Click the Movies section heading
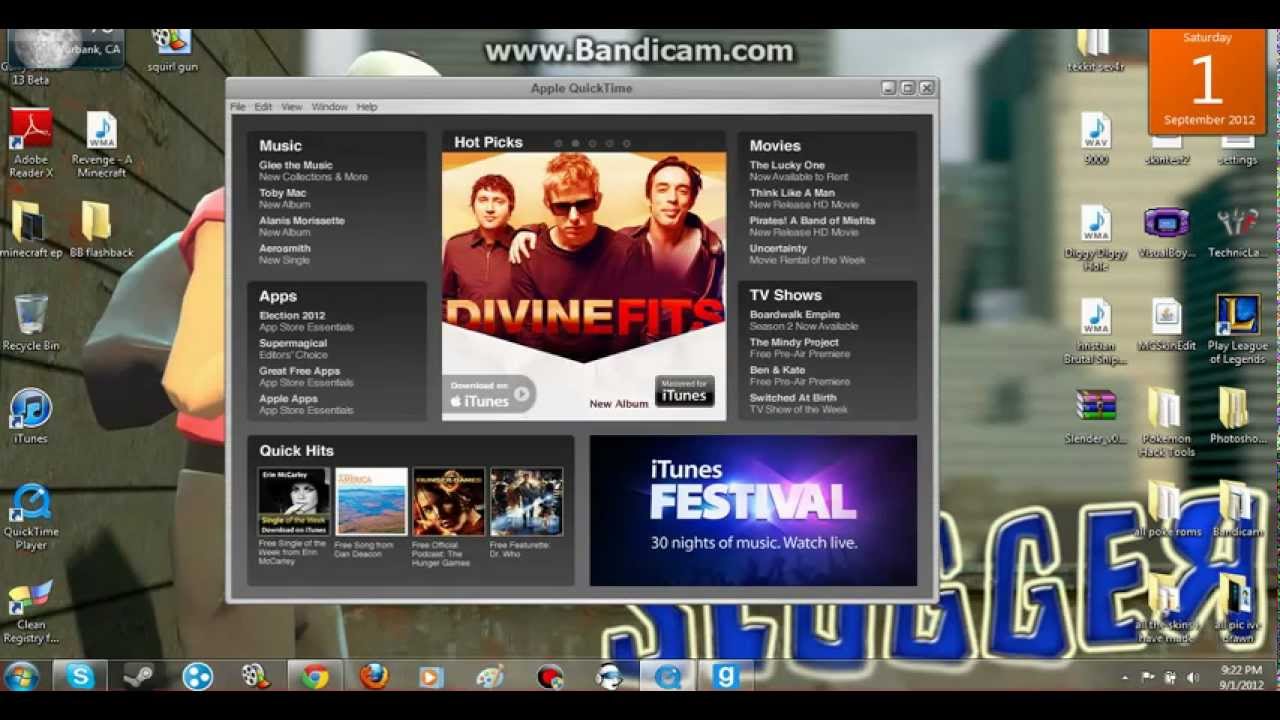Screen dimensions: 1280x720 [x=775, y=145]
